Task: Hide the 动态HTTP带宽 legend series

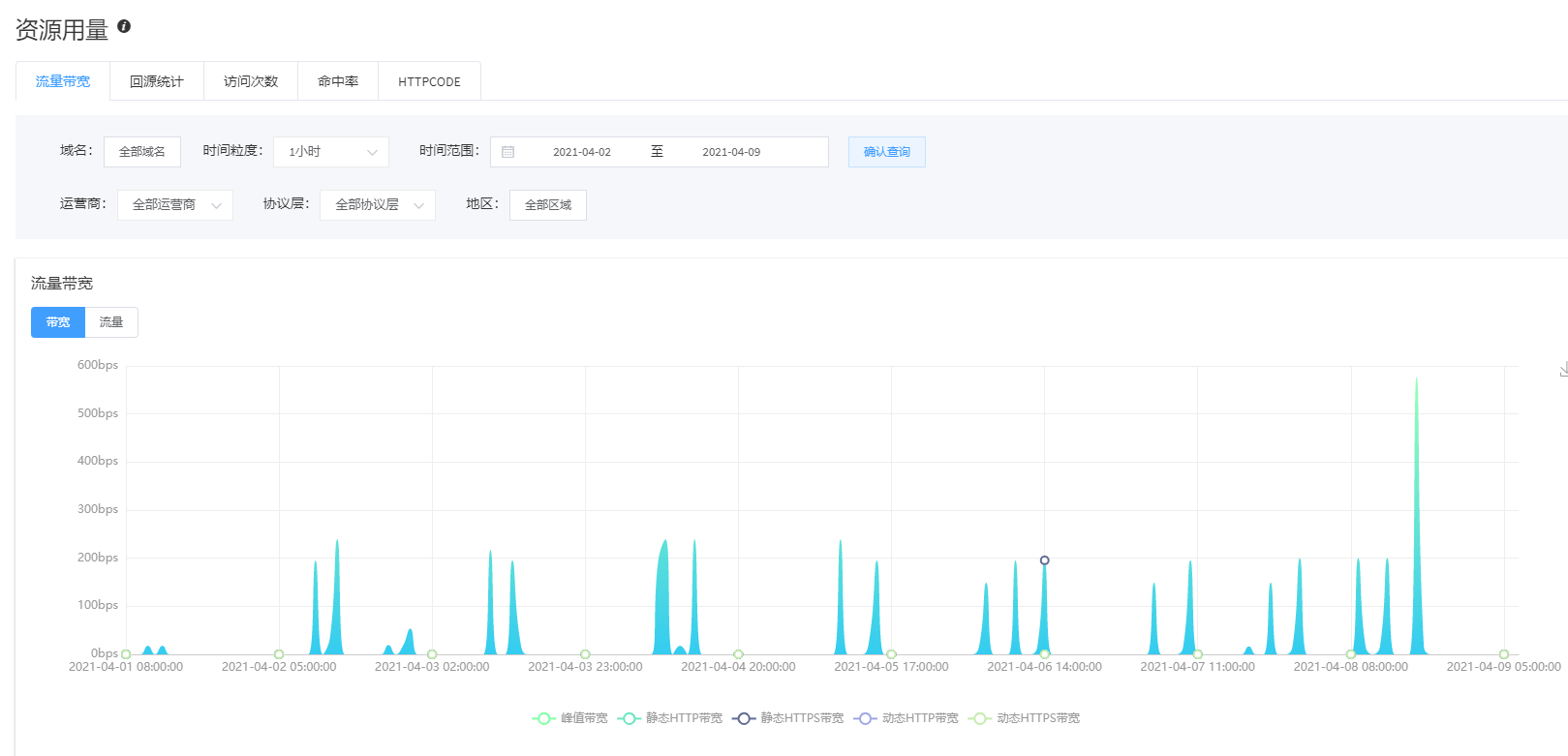Action: (x=907, y=718)
